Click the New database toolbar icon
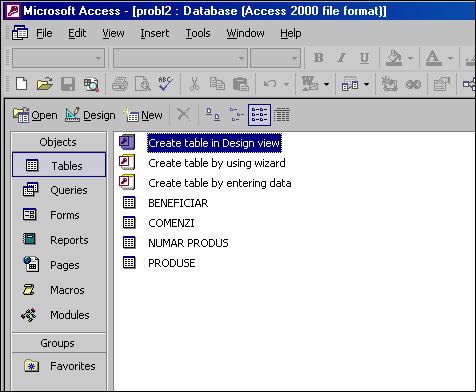476x392 pixels. click(x=22, y=84)
